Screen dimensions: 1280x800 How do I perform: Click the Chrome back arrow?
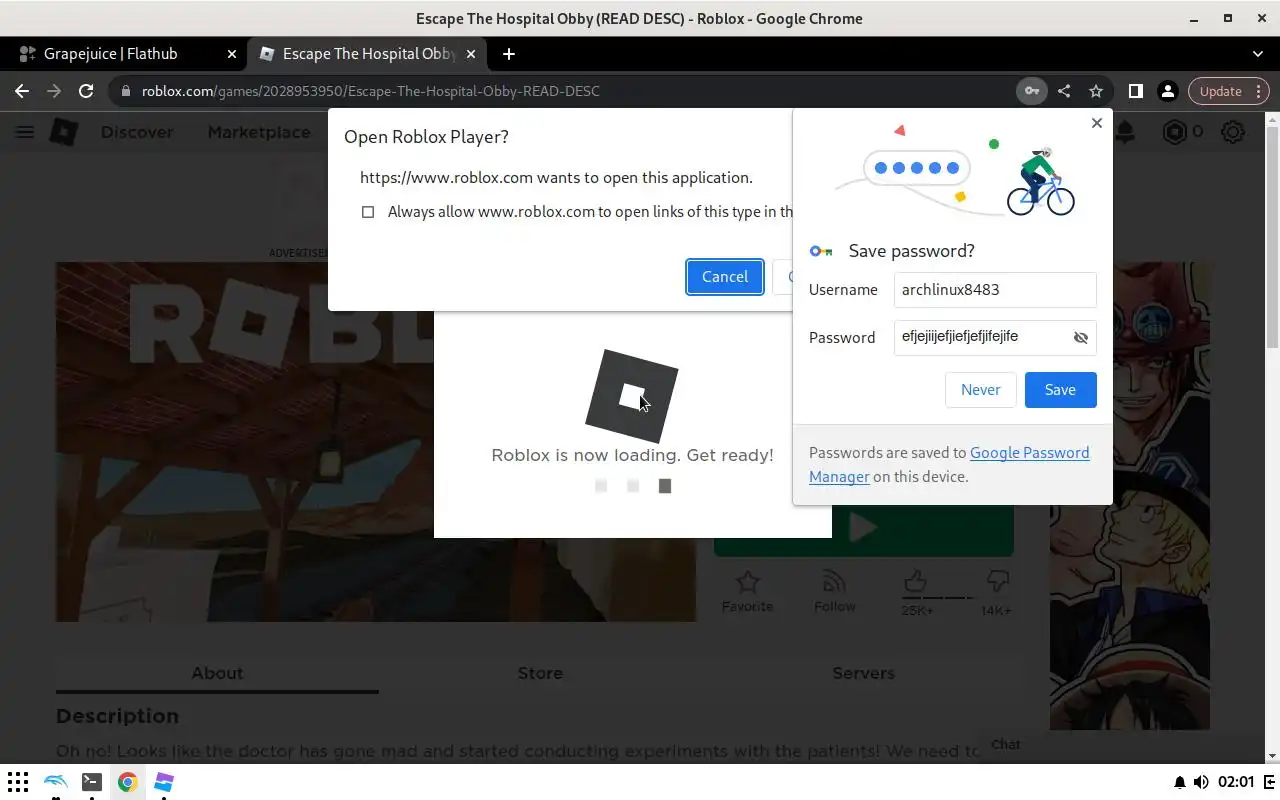[x=22, y=91]
